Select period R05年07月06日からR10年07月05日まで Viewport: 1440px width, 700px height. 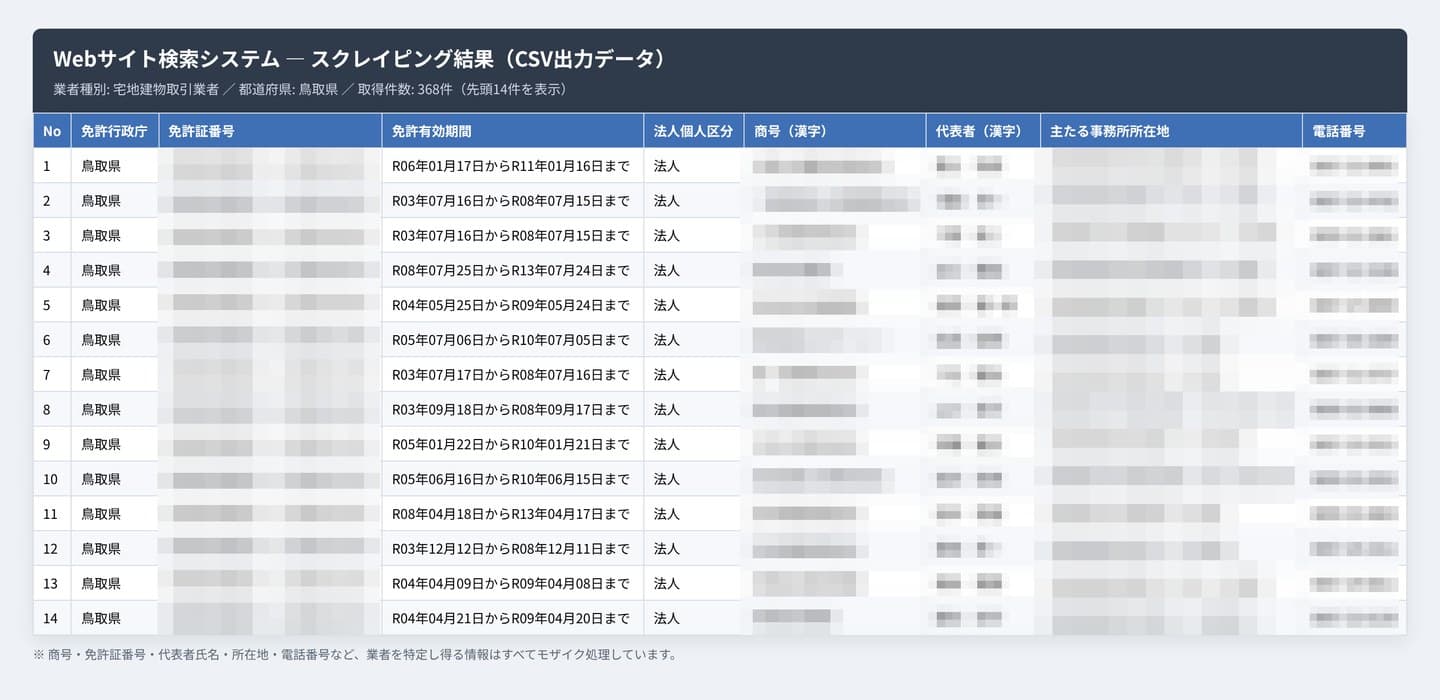point(511,340)
